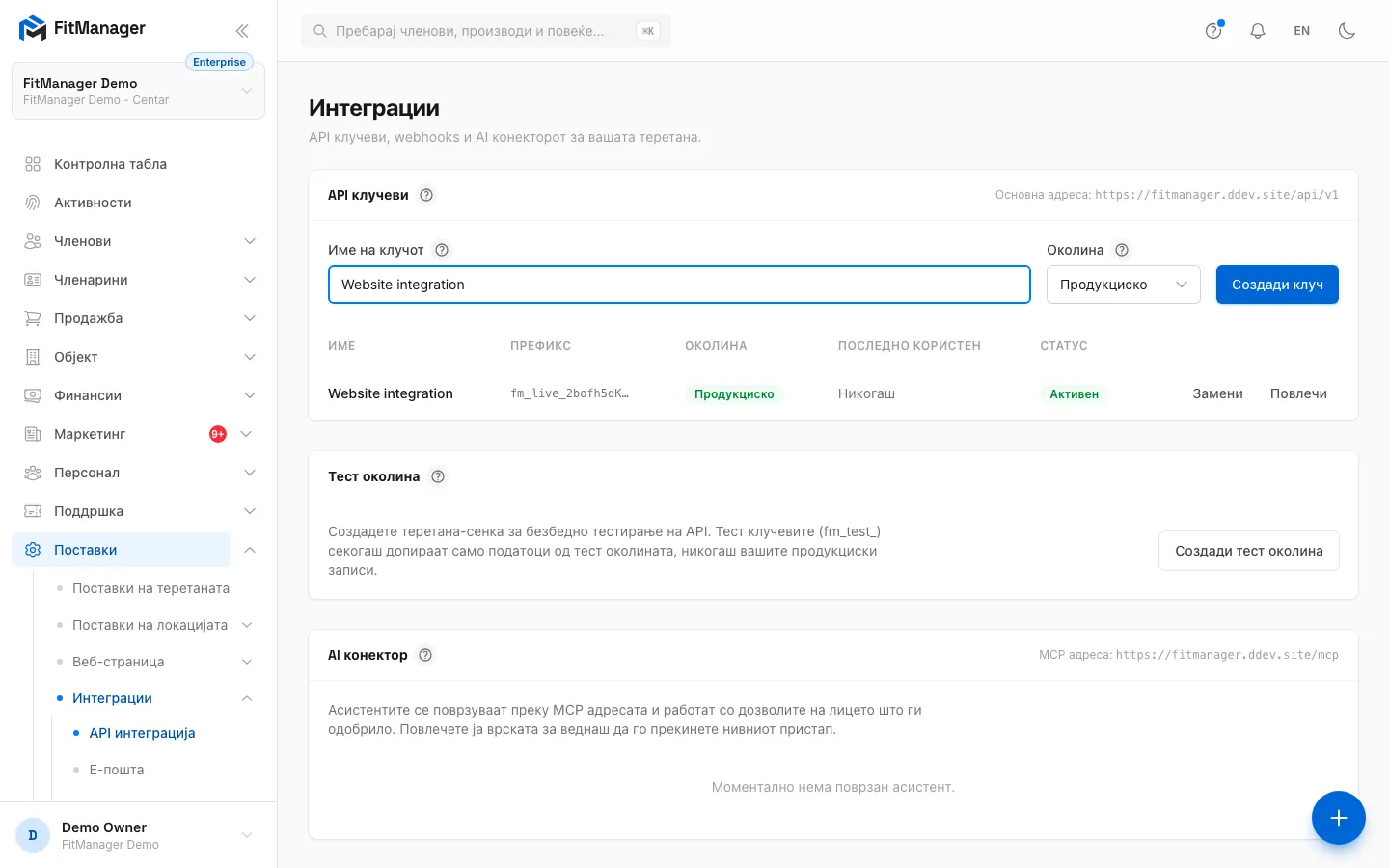This screenshot has height=868, width=1389.
Task: Toggle dark mode moon icon
Action: 1348,31
